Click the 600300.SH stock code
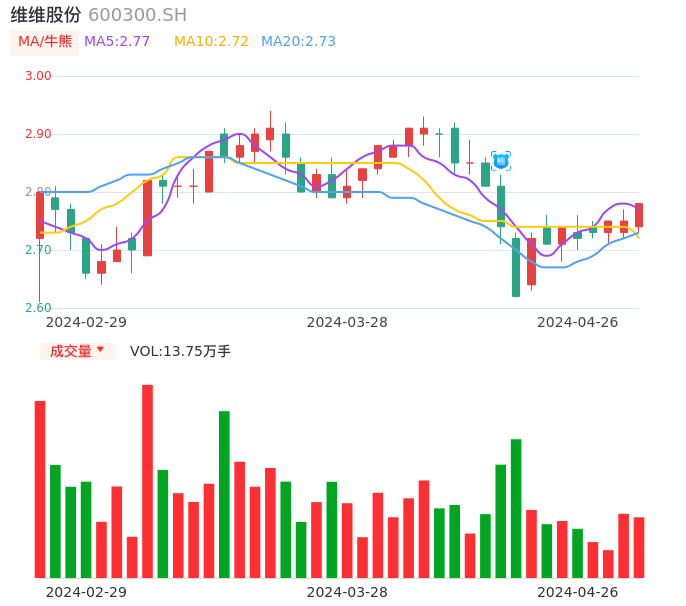Viewport: 686px width, 606px height. click(x=137, y=15)
